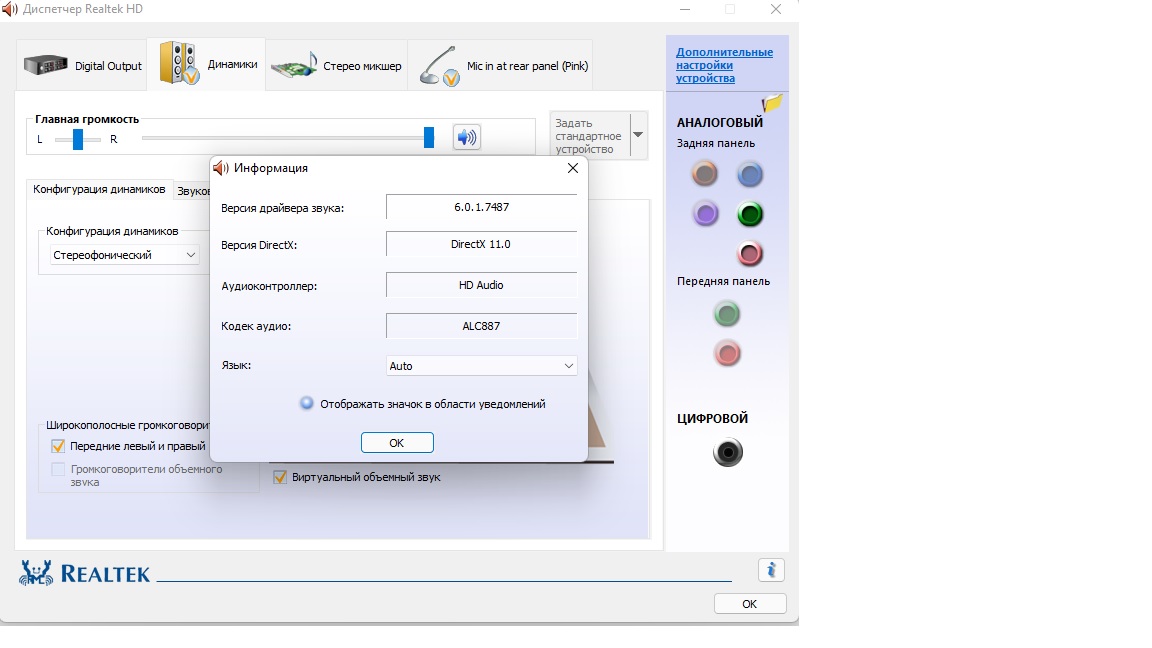Screen dimensions: 1152x648
Task: Click the АНАЛОГОВЫЙ heading
Action: coord(719,123)
